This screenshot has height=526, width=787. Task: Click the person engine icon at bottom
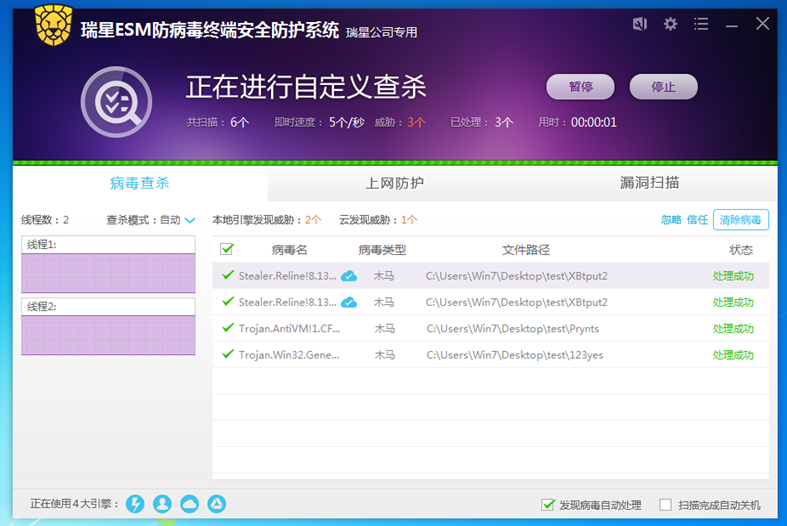click(162, 503)
